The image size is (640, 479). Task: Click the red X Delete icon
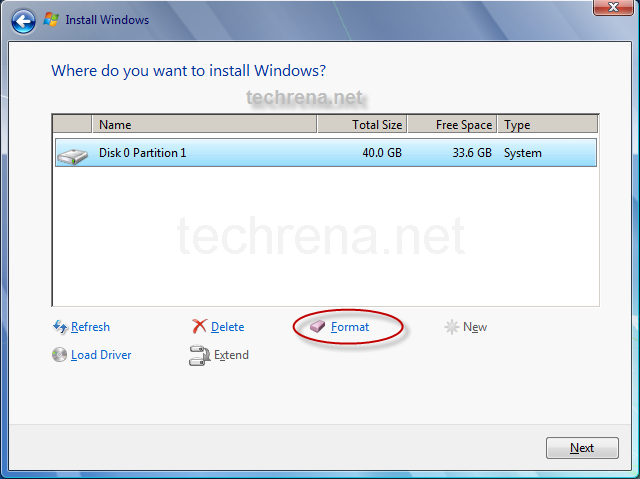[199, 326]
